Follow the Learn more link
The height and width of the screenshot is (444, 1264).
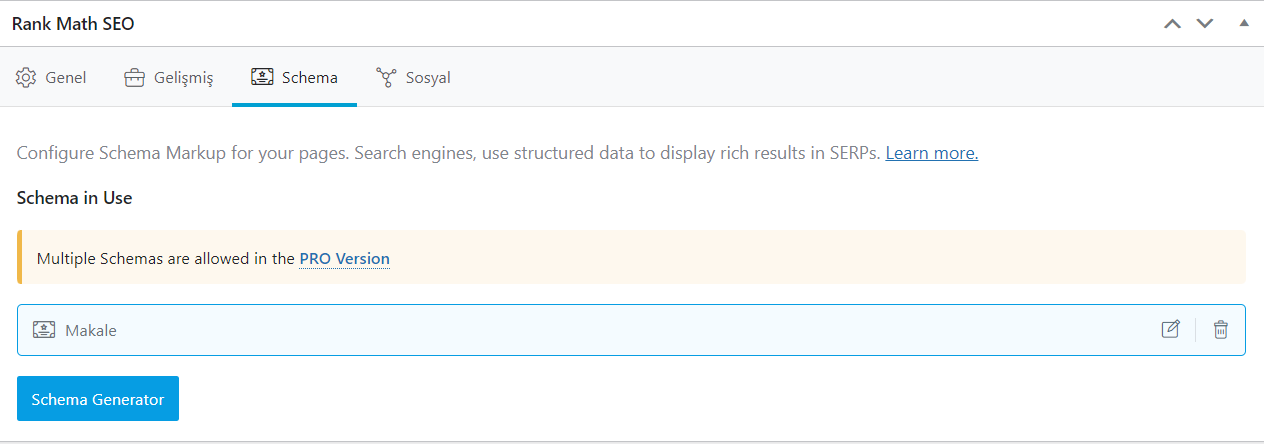click(x=932, y=153)
